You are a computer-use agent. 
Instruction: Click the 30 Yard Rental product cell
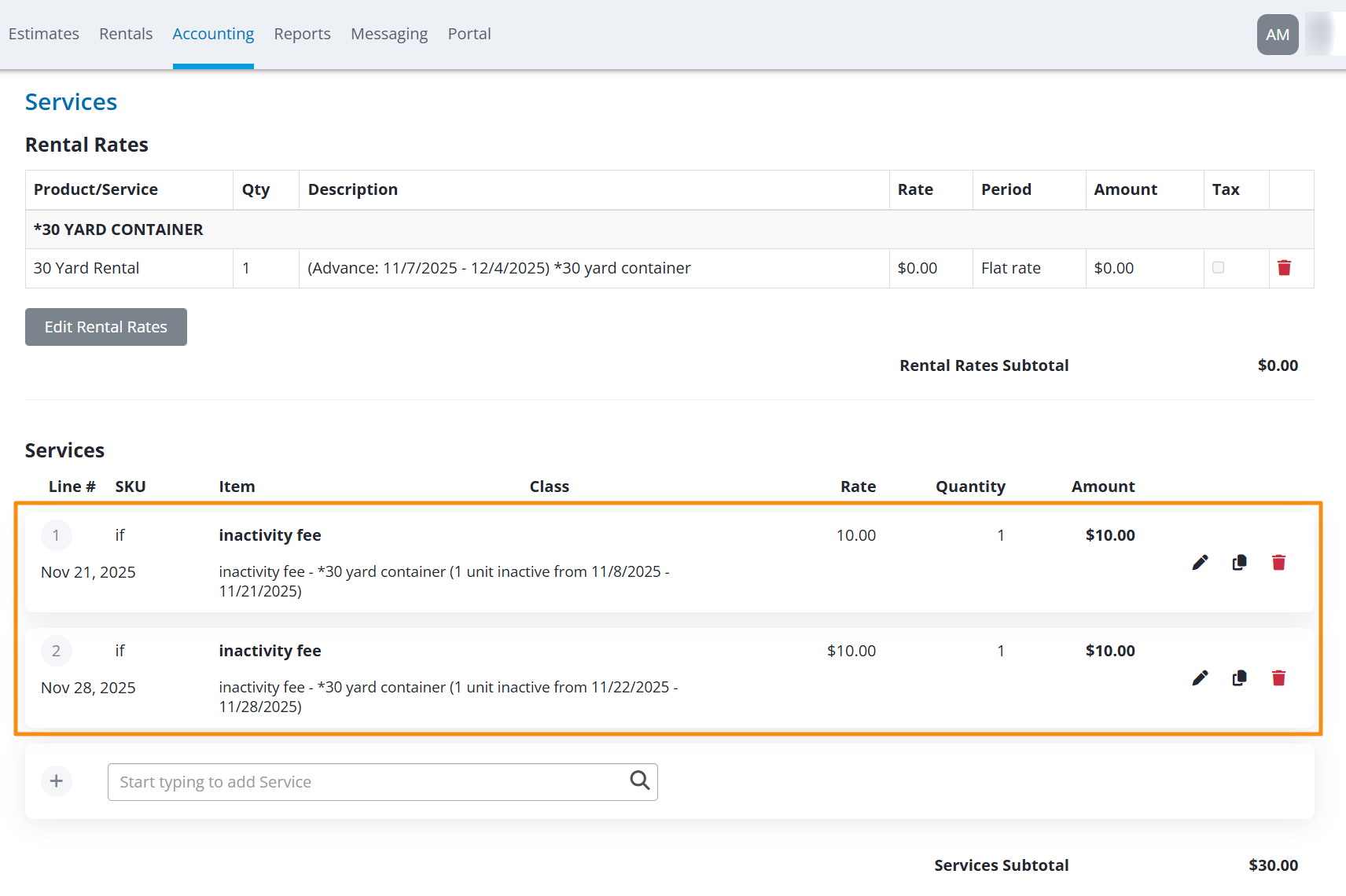pos(130,268)
